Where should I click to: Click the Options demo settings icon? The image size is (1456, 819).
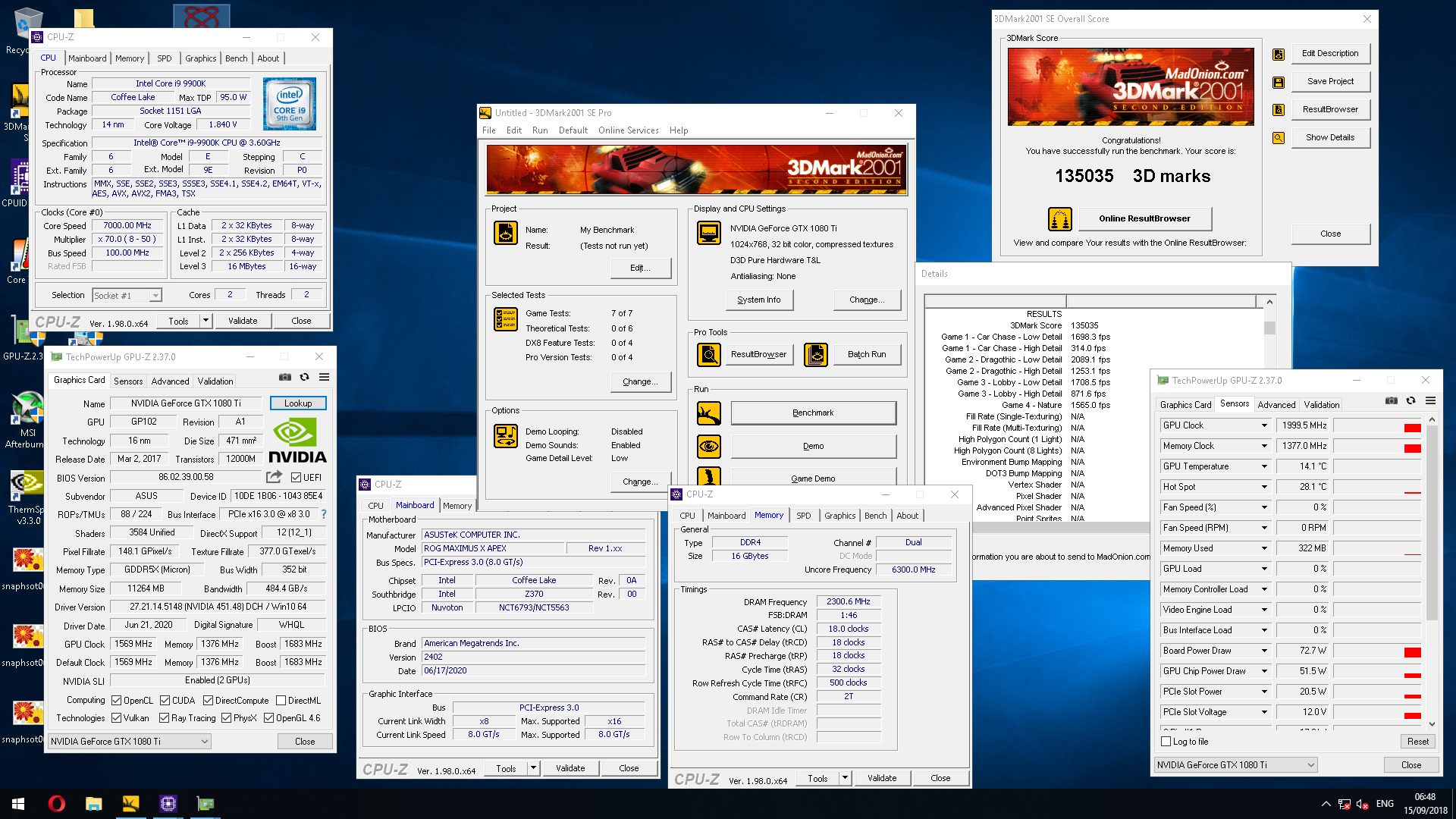(505, 436)
